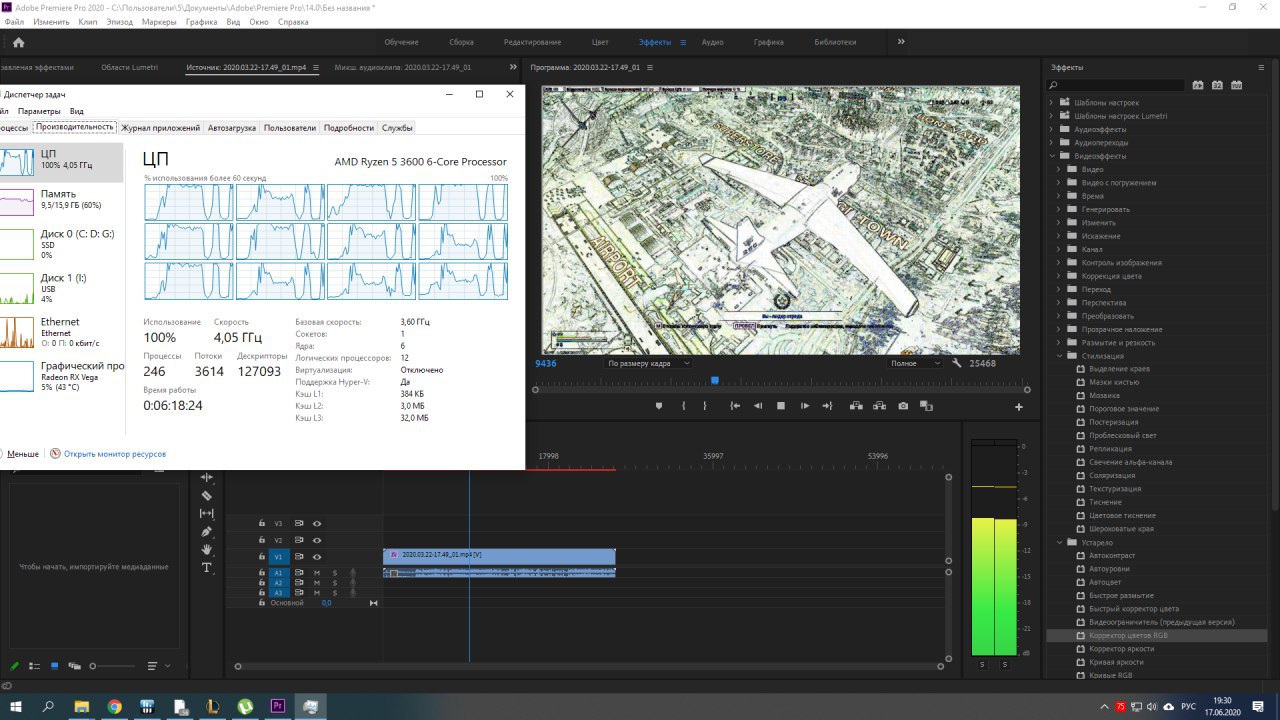Select "Память" in Task Manager sidebar
This screenshot has height=720, width=1280.
pos(61,200)
